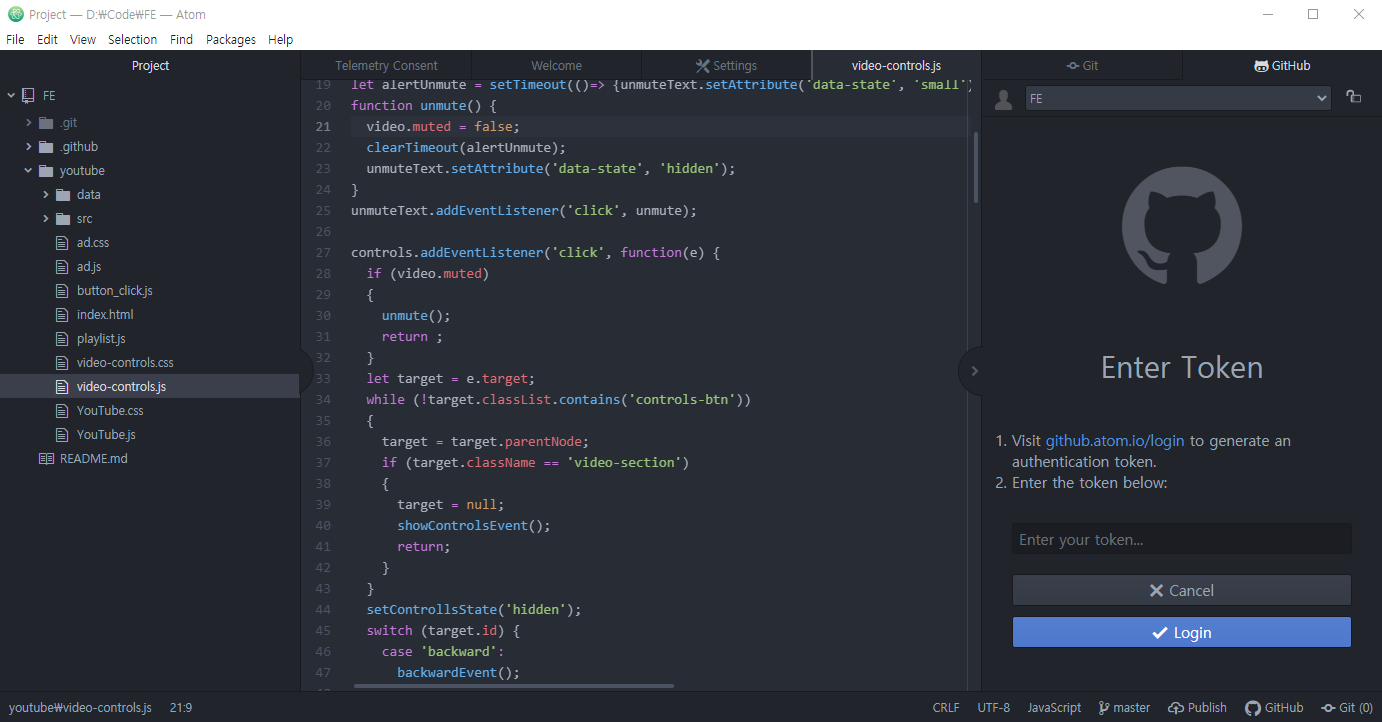Screen dimensions: 1382x722
Task: Collapse the youtube folder
Action: (x=29, y=171)
